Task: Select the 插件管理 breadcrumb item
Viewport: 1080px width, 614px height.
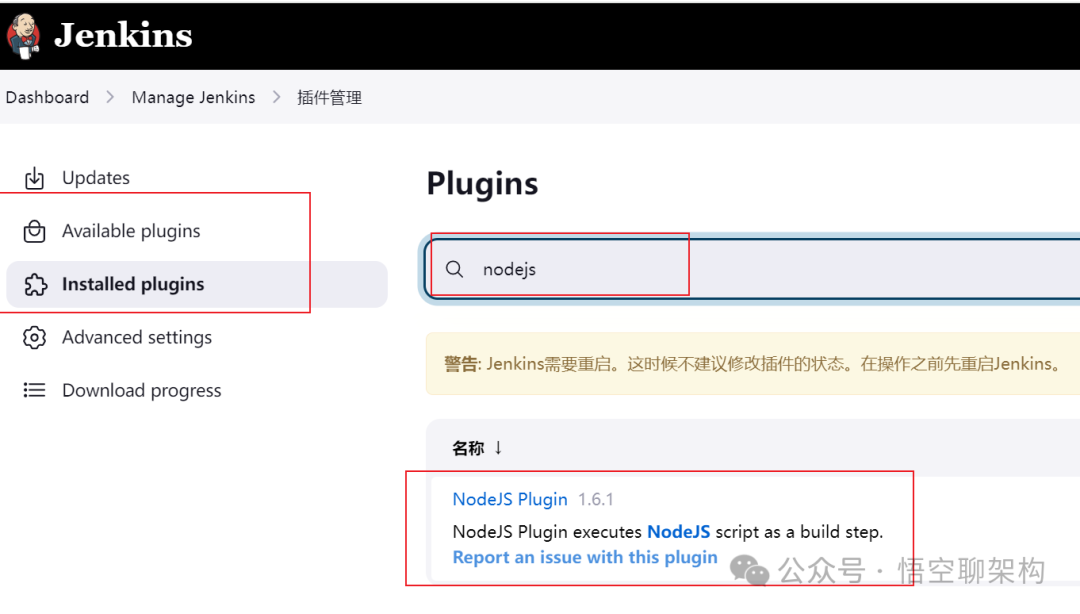Action: 329,98
